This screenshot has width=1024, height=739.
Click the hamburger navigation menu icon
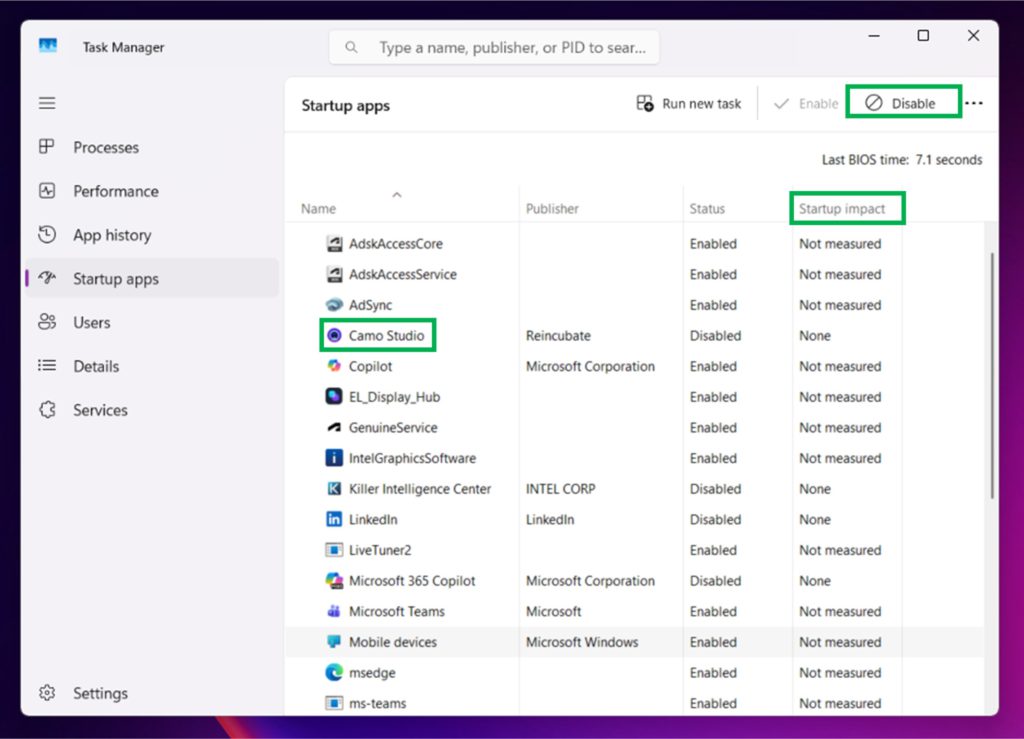[47, 103]
